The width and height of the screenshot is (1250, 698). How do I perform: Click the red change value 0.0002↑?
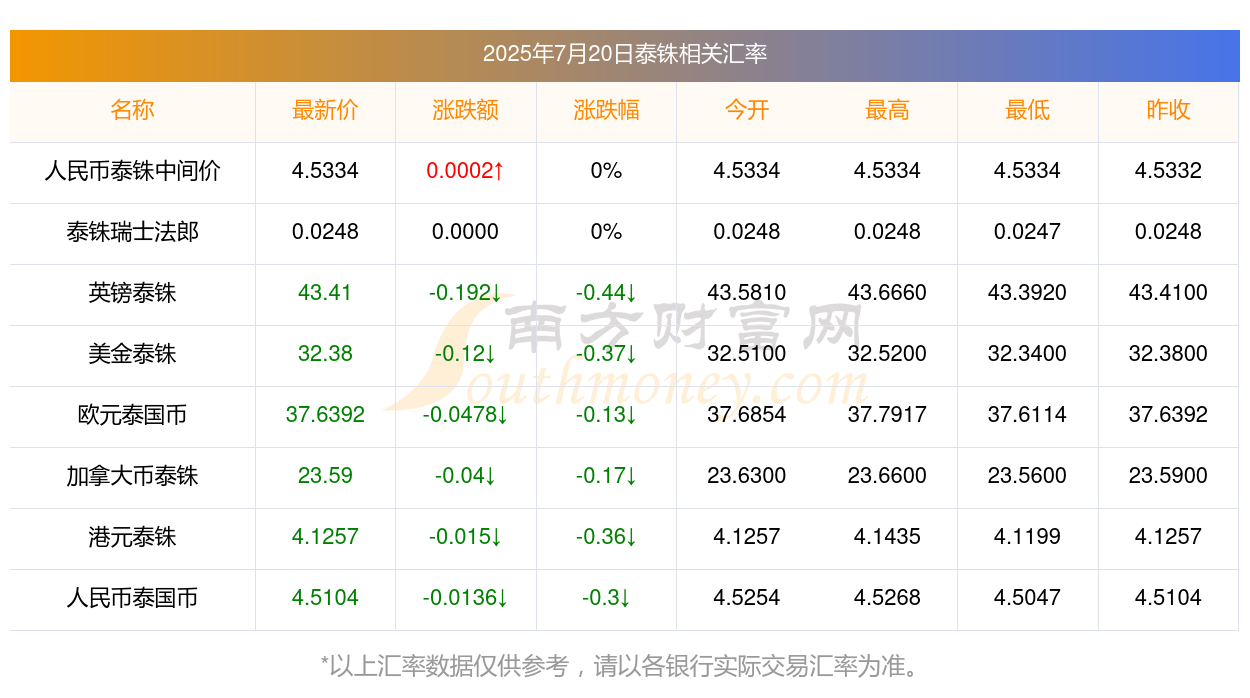[465, 171]
